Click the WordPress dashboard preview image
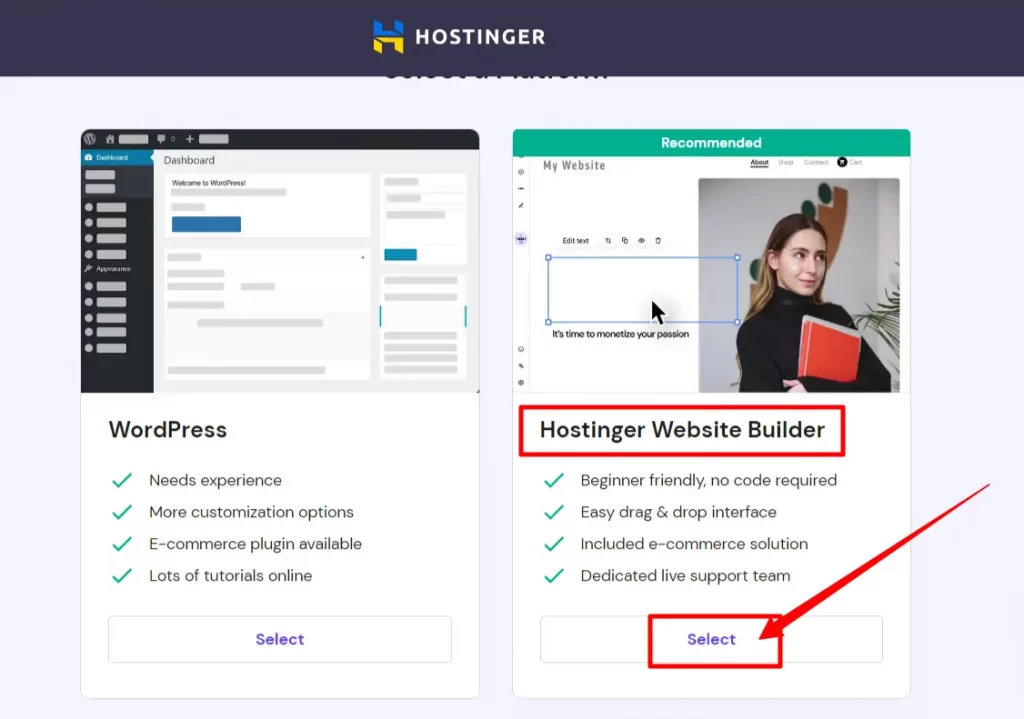 [280, 261]
